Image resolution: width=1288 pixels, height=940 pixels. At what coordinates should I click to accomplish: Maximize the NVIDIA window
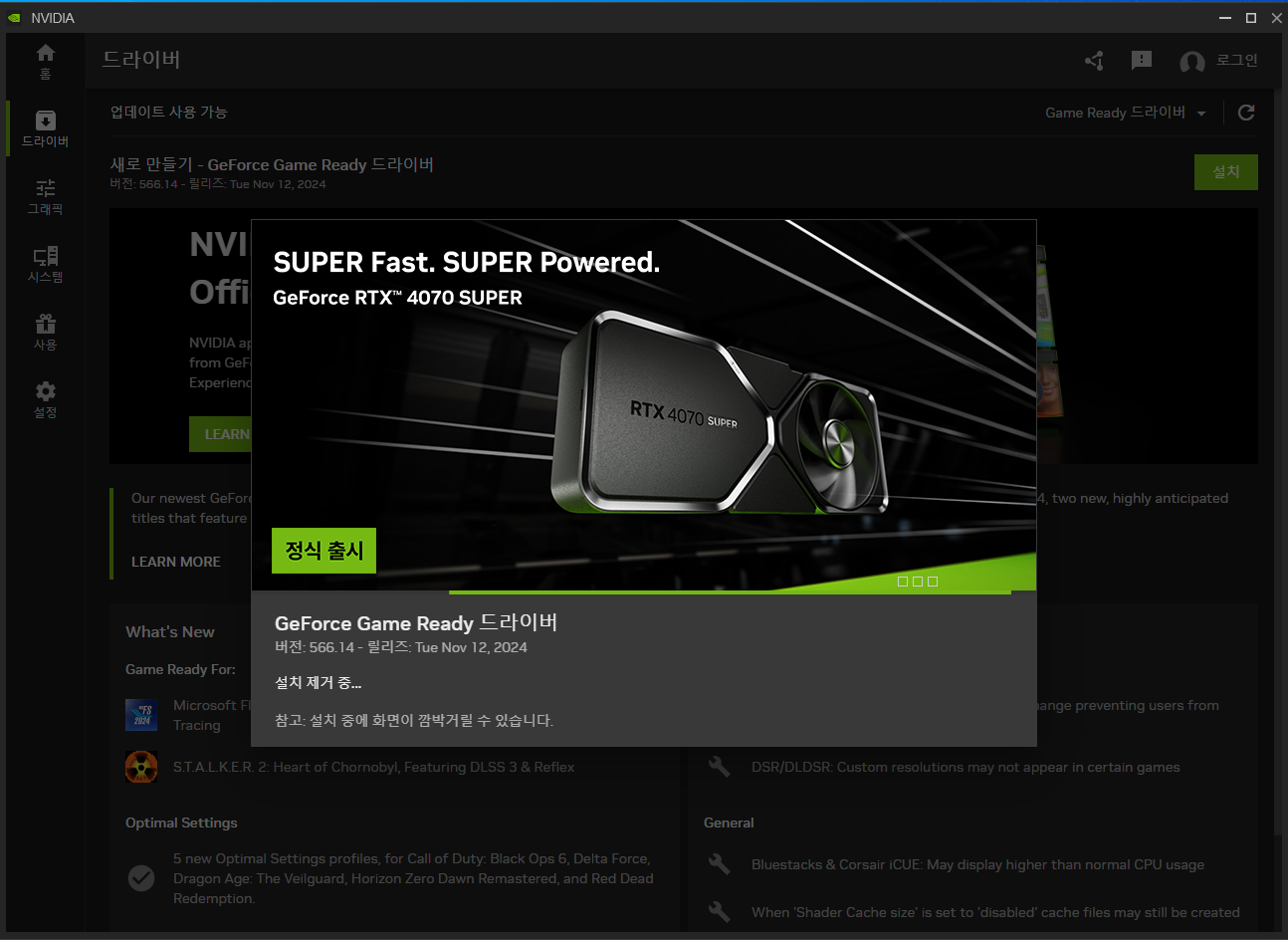[1251, 18]
